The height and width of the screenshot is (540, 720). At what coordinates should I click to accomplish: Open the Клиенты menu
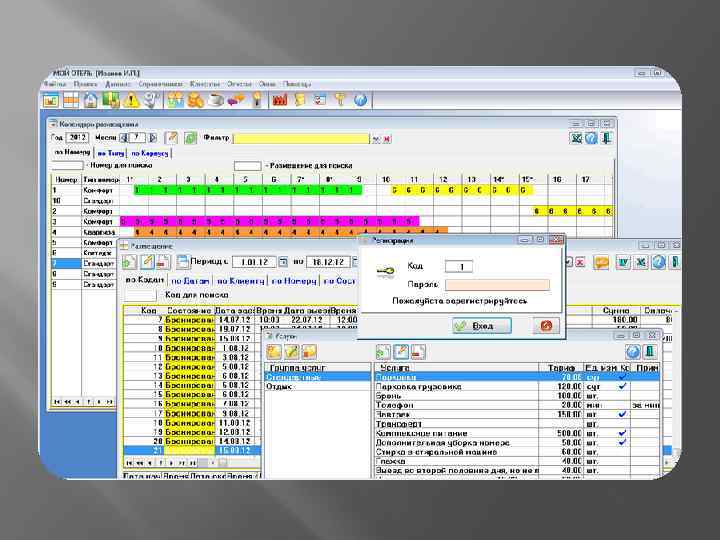[205, 84]
